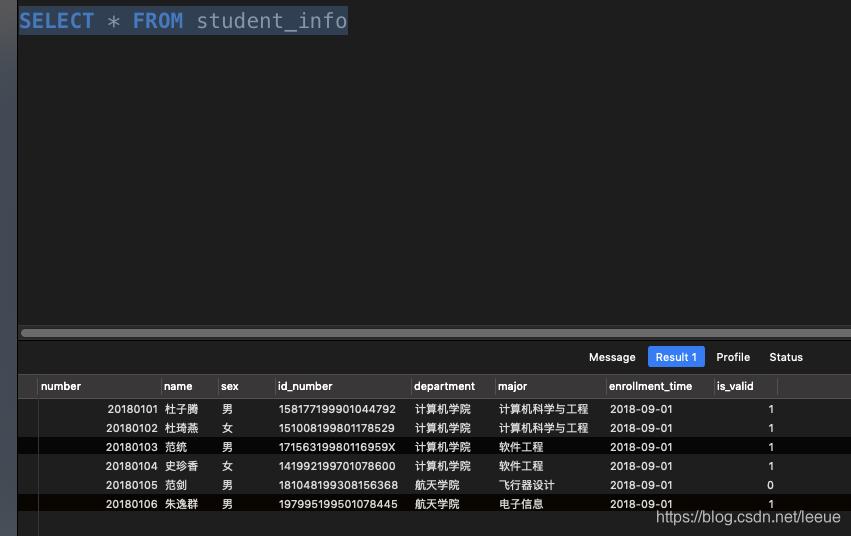Image resolution: width=851 pixels, height=536 pixels.
Task: Click major cell 电子信息
Action: [521, 504]
